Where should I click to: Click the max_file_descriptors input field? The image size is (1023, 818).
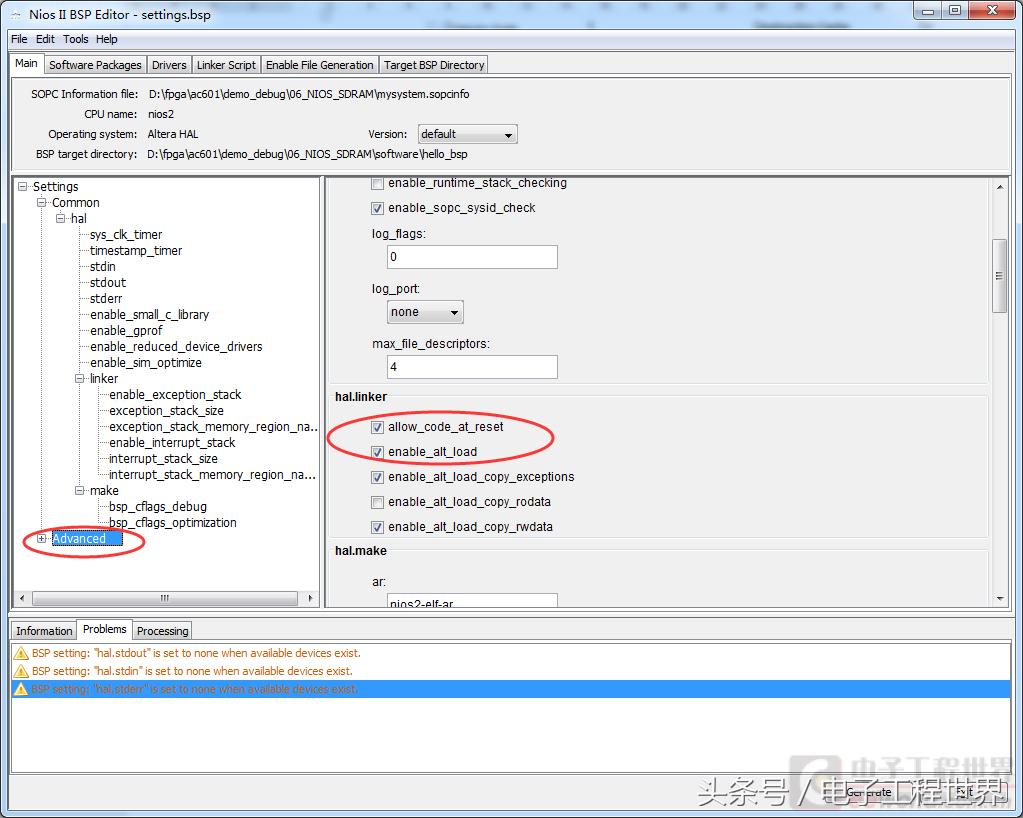pos(472,367)
